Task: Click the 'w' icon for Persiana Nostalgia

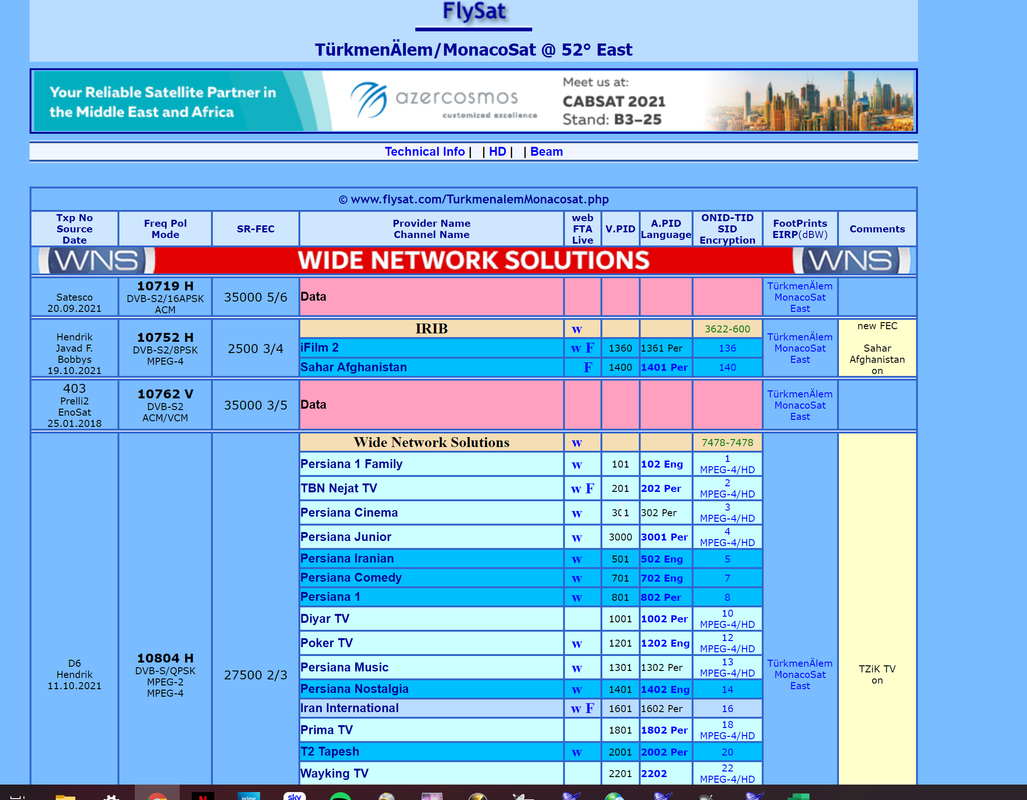Action: click(x=576, y=689)
